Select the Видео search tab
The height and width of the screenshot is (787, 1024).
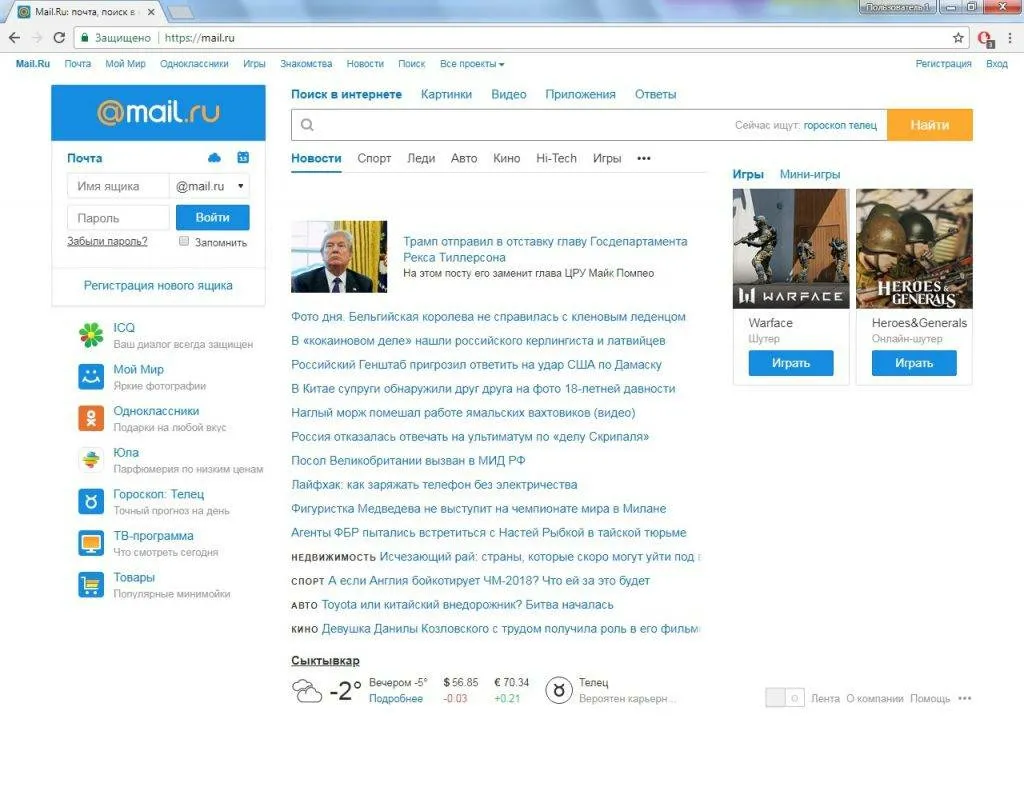(509, 94)
